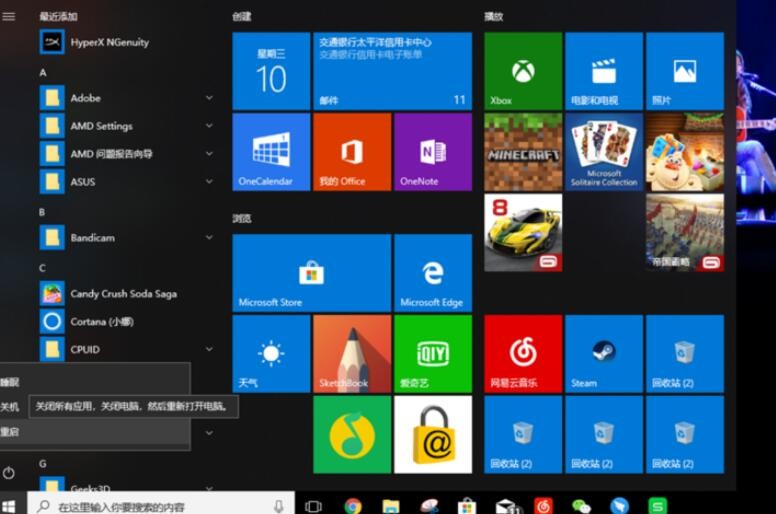Screen dimensions: 776x514
Task: Select 睡眠 (Sleep) from the power menu
Action: tap(10, 382)
